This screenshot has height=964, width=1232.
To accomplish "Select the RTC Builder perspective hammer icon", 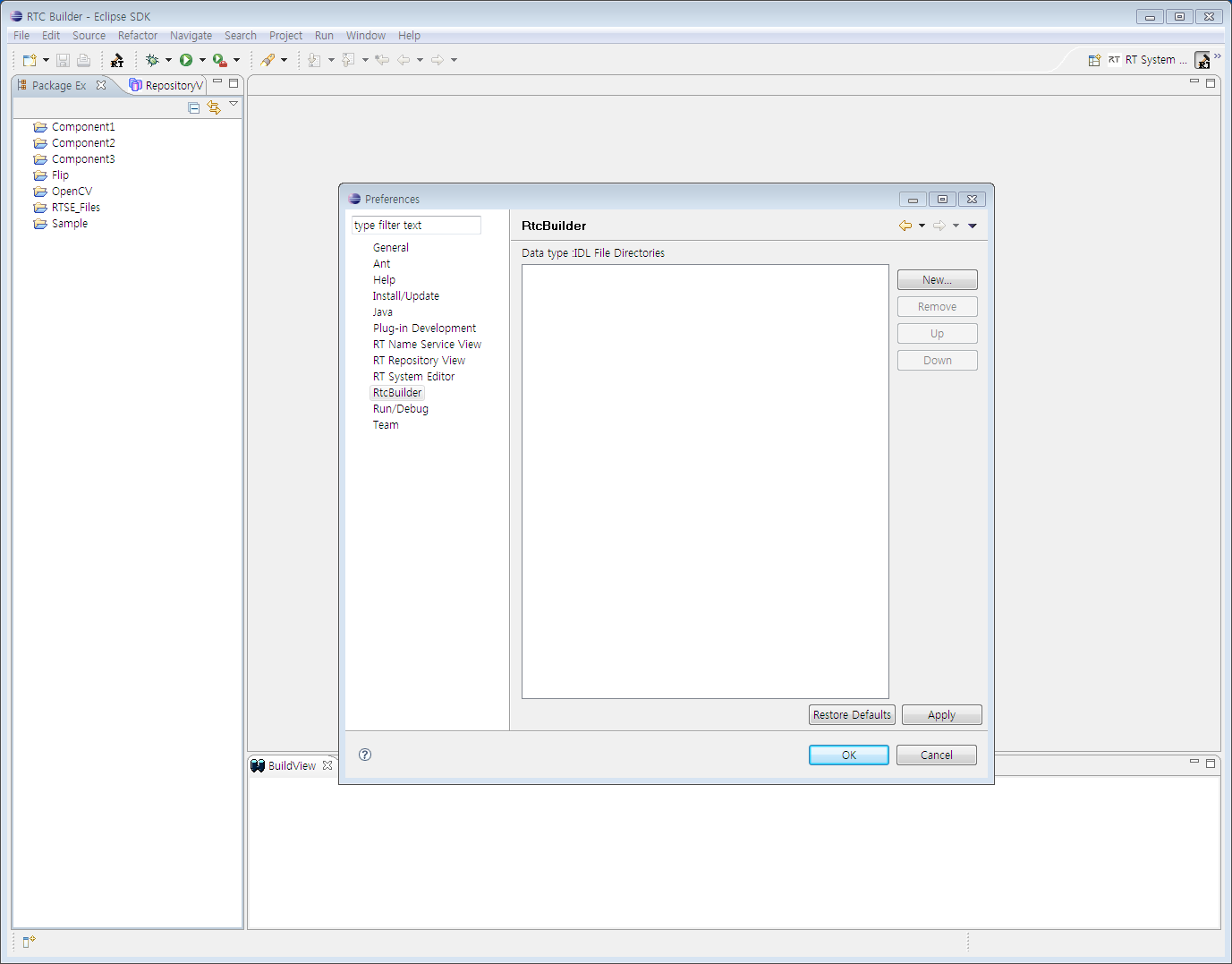I will pos(1202,60).
